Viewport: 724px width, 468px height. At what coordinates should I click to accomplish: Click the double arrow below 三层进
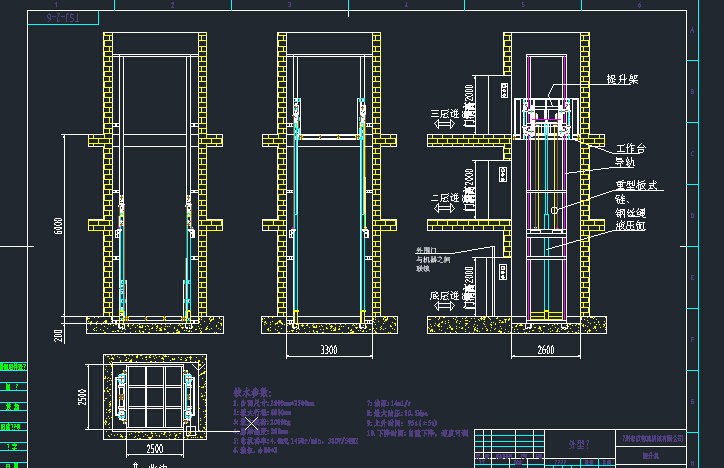(x=445, y=124)
